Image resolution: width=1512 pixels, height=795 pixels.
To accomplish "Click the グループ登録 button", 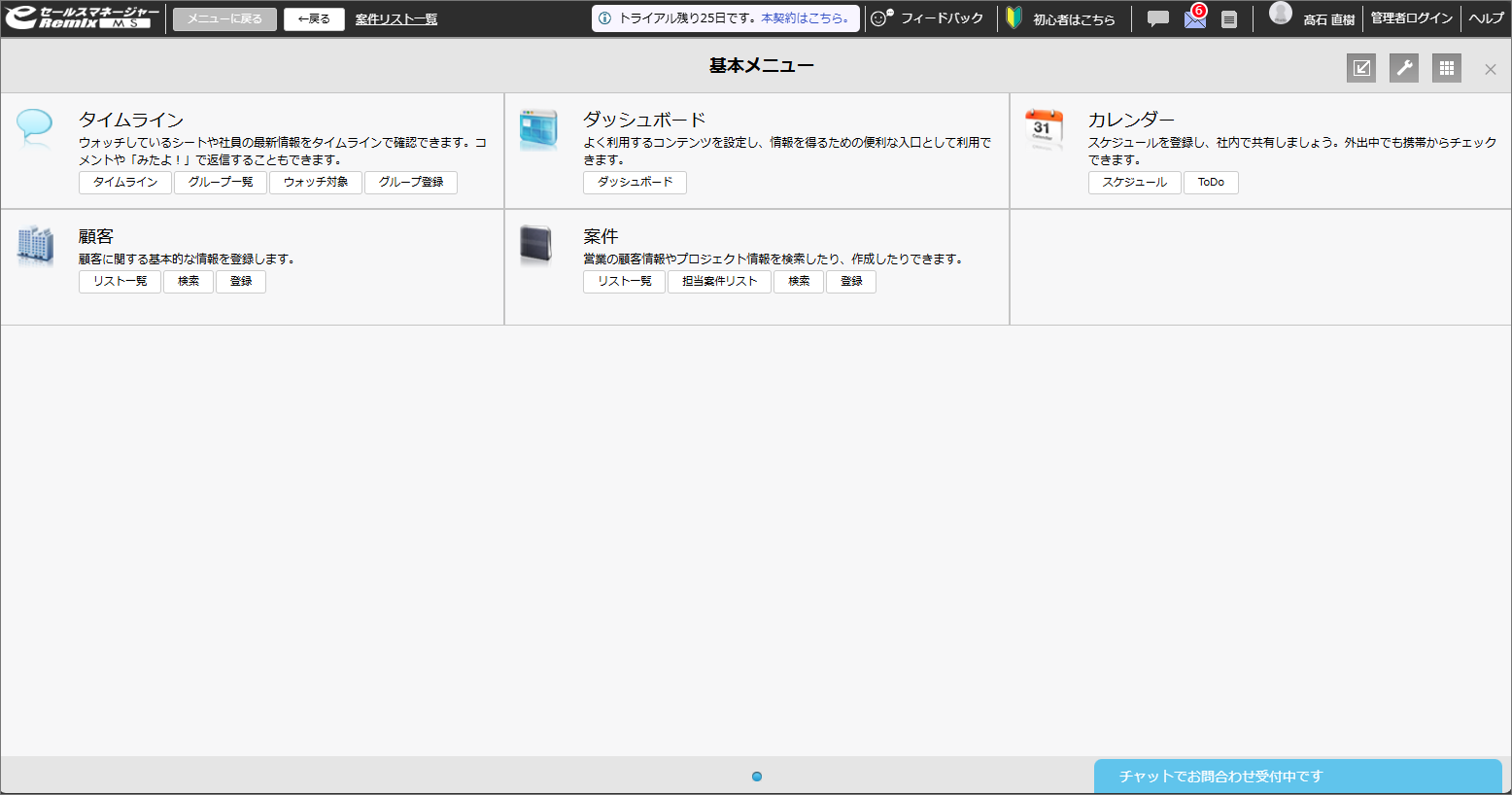I will (411, 183).
